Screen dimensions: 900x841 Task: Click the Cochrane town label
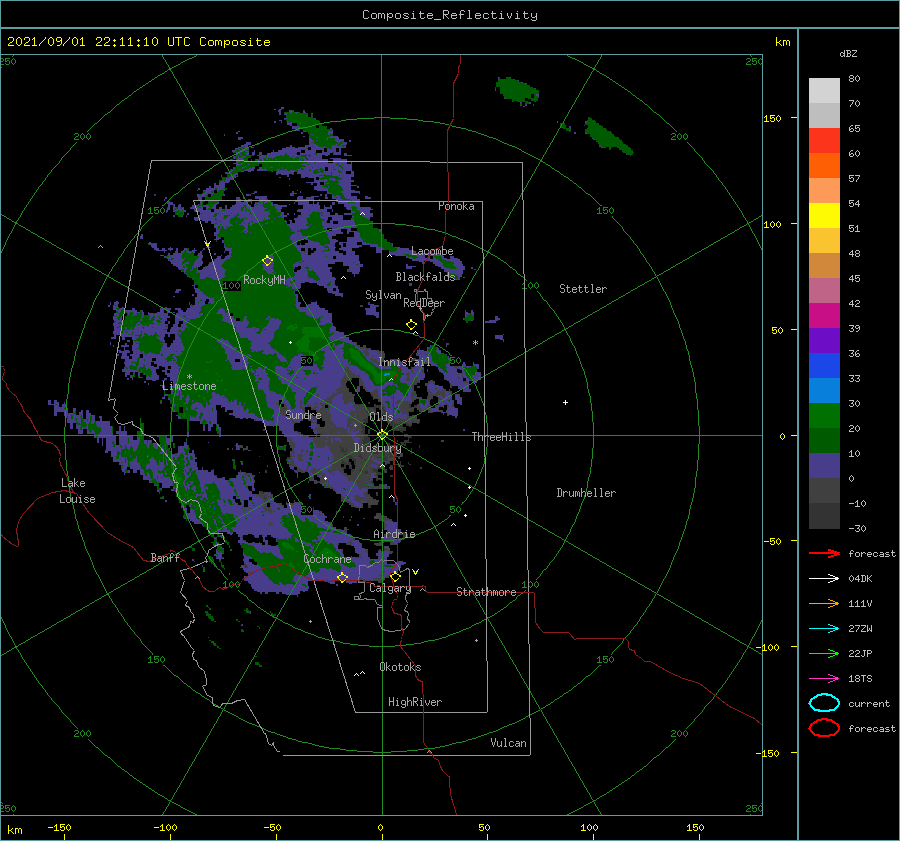click(x=327, y=559)
